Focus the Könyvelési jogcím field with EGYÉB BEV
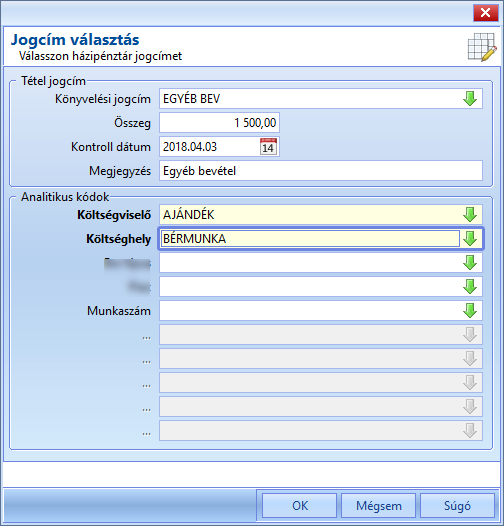 coord(310,99)
